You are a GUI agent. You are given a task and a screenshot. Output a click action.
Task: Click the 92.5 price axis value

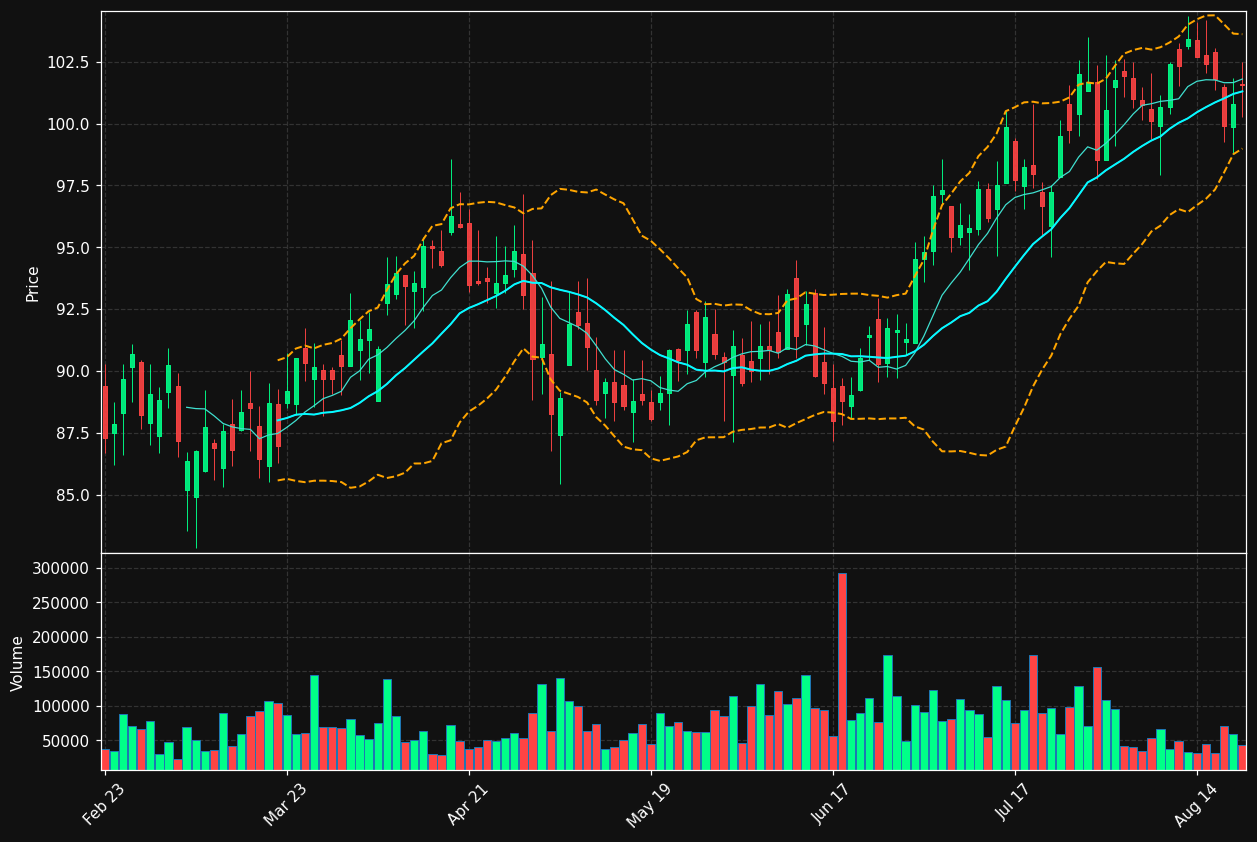[x=74, y=310]
